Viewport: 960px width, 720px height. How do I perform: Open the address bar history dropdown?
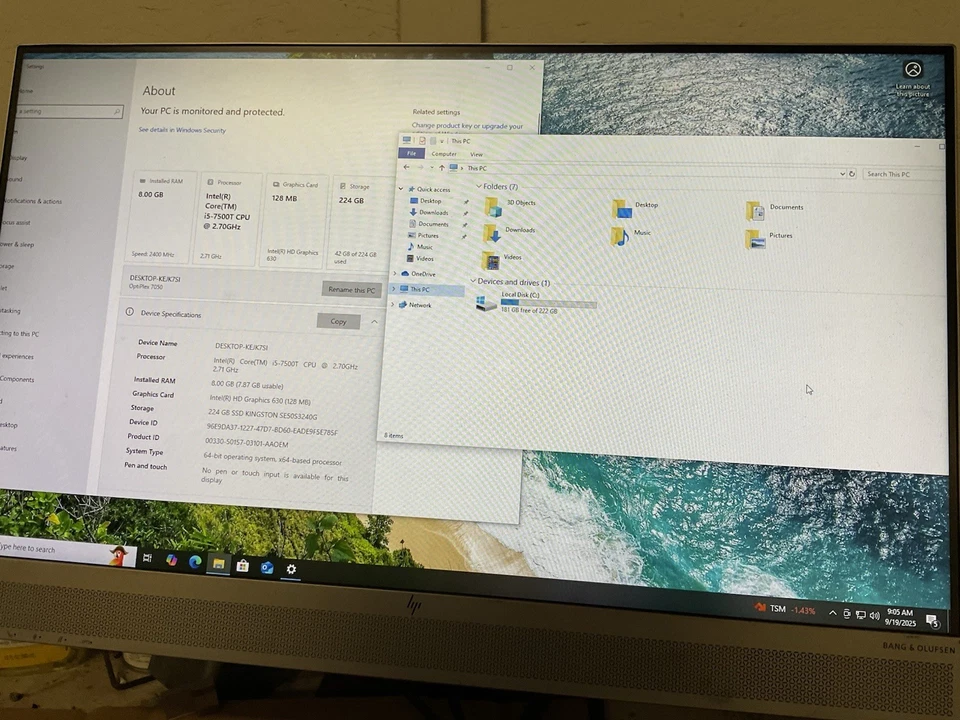843,173
